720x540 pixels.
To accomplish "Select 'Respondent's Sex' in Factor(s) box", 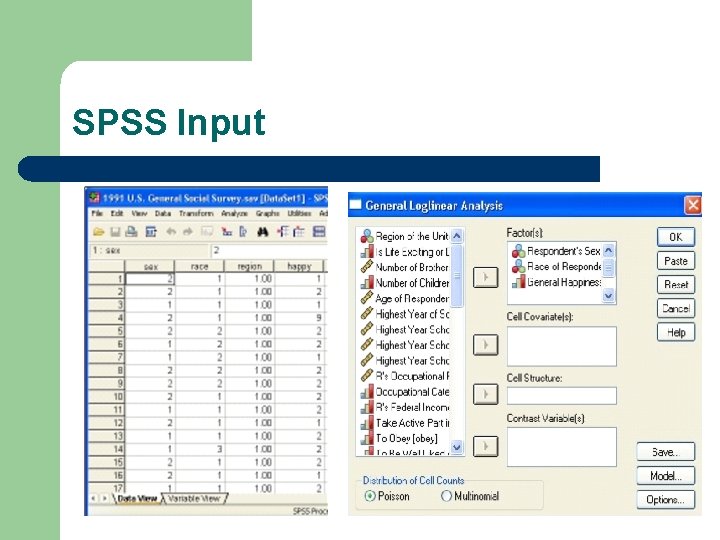I will coord(556,251).
